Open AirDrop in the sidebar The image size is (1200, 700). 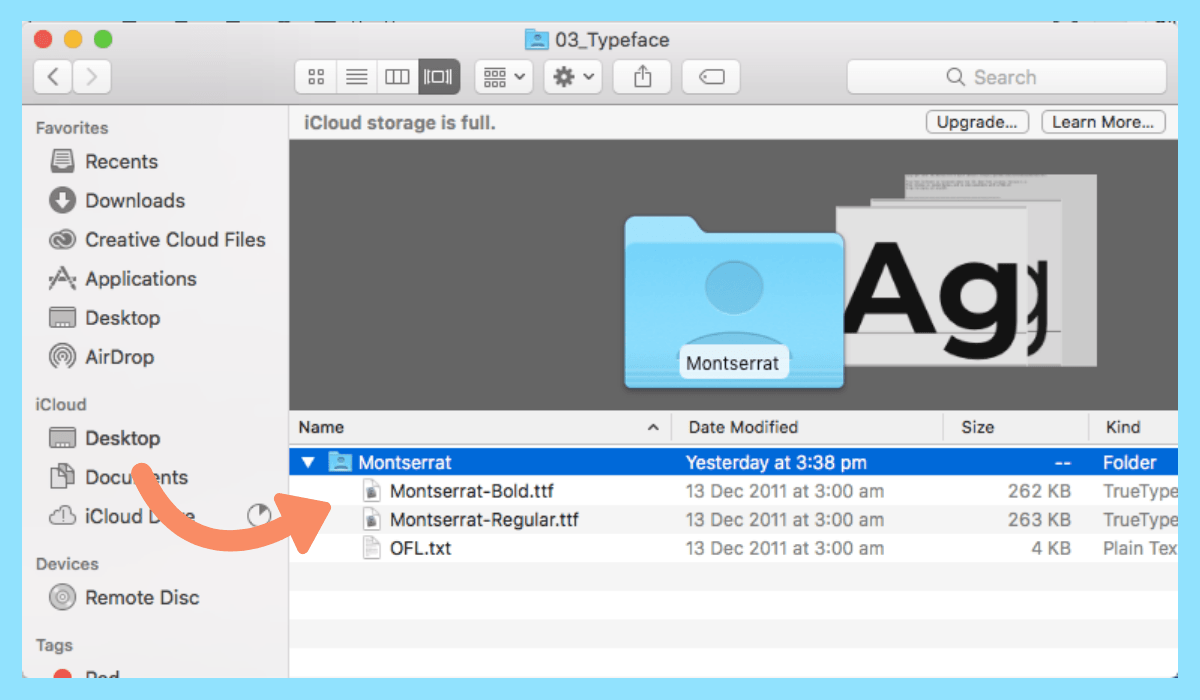pyautogui.click(x=101, y=356)
